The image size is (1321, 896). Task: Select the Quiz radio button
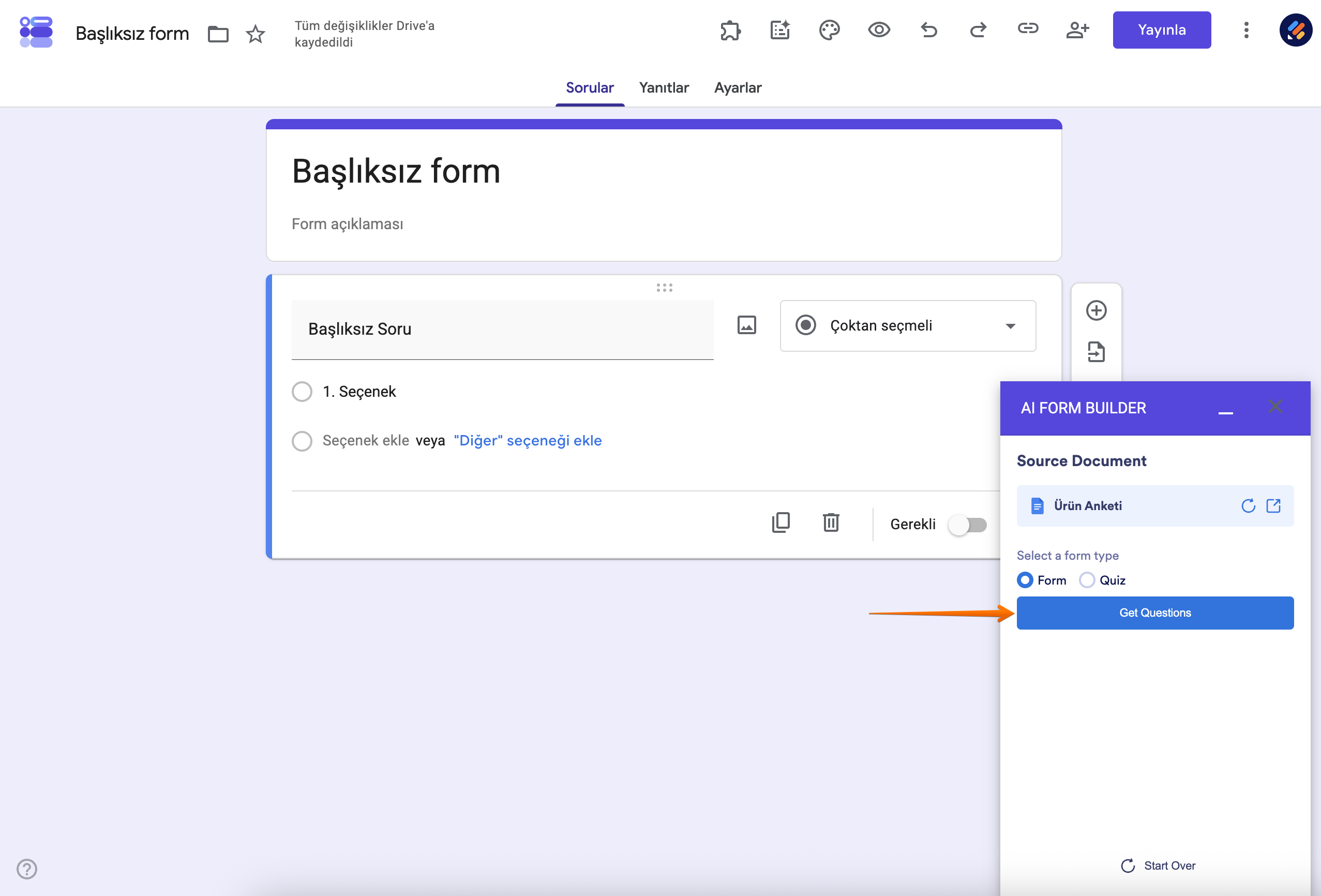pyautogui.click(x=1087, y=580)
